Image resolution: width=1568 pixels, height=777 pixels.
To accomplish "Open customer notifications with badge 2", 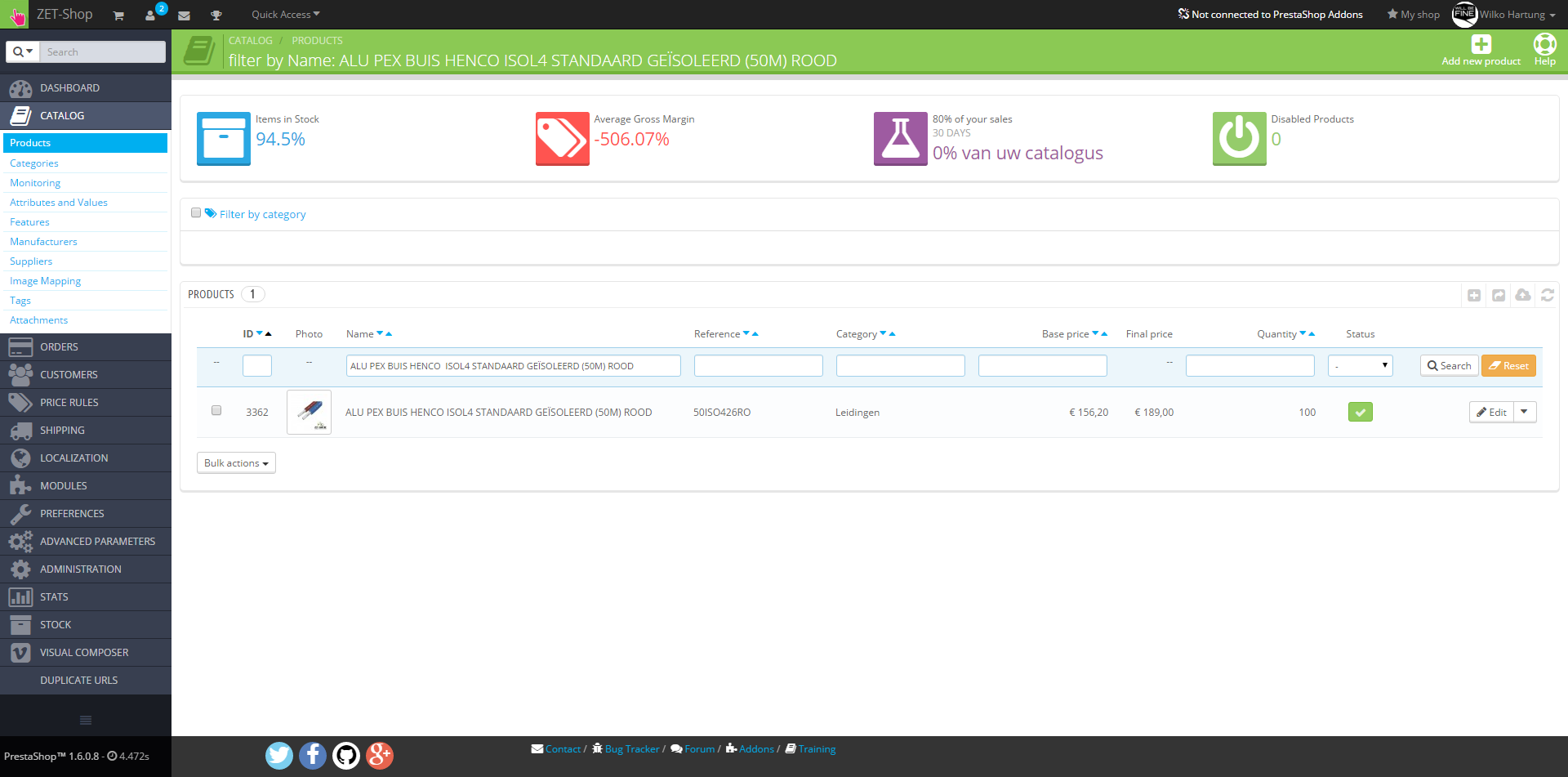I will coord(151,15).
